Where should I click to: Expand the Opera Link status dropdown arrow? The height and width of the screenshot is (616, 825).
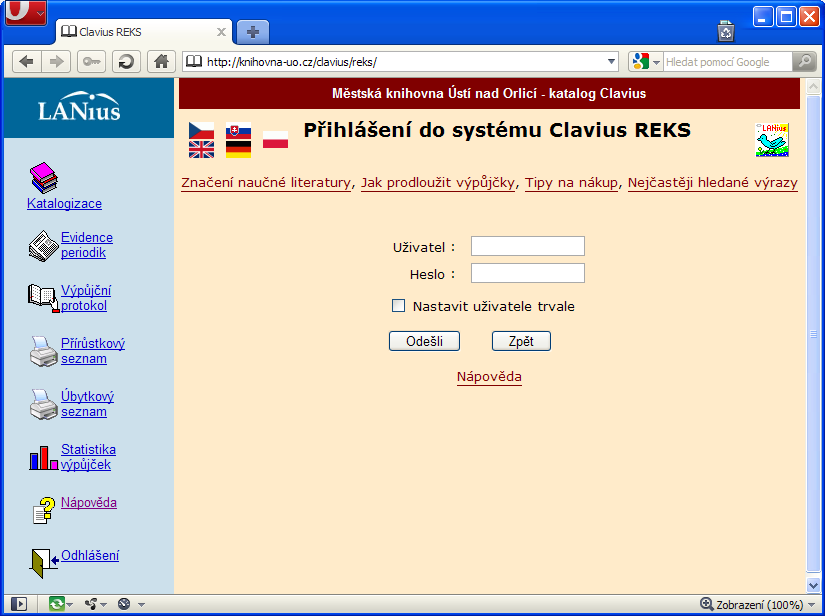69,604
